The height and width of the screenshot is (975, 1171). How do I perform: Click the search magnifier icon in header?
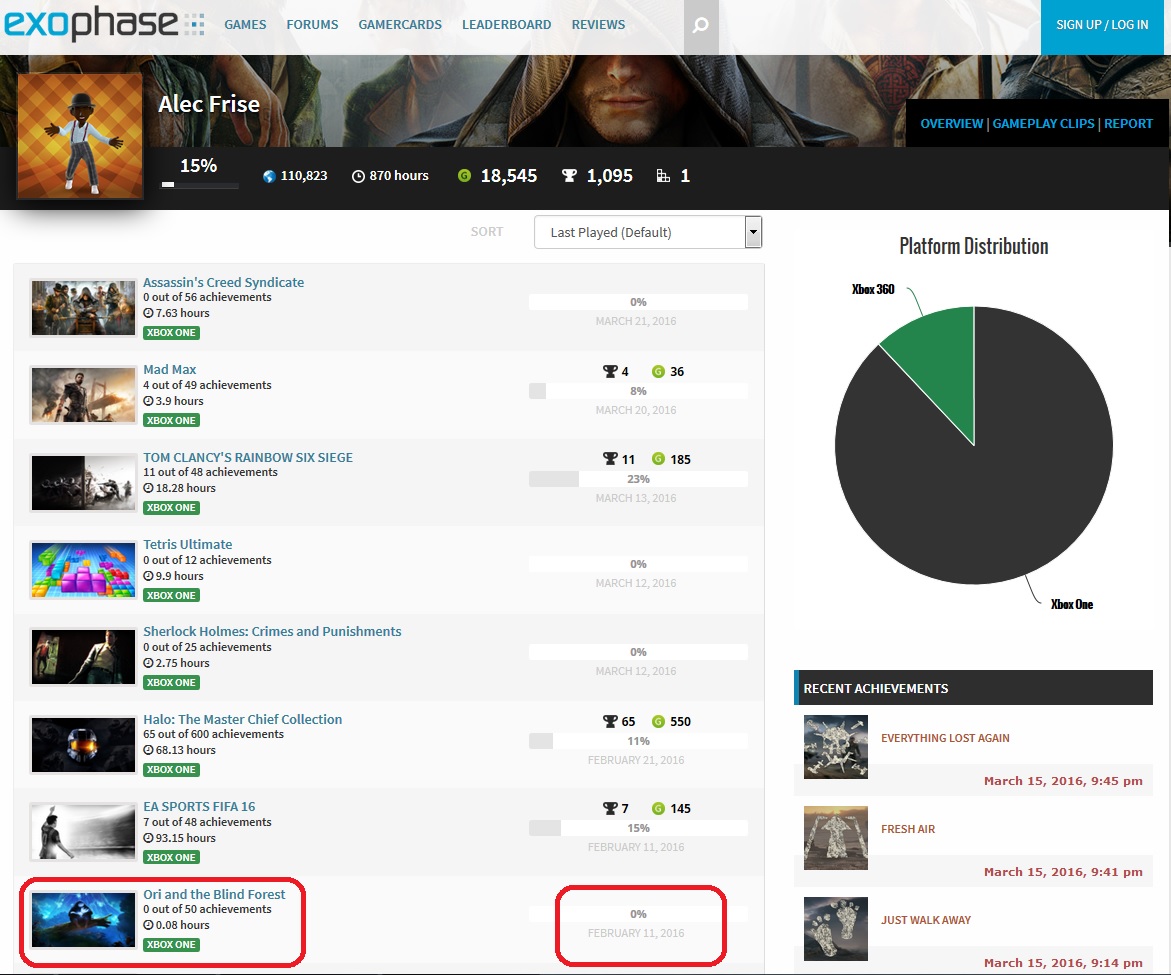point(701,25)
